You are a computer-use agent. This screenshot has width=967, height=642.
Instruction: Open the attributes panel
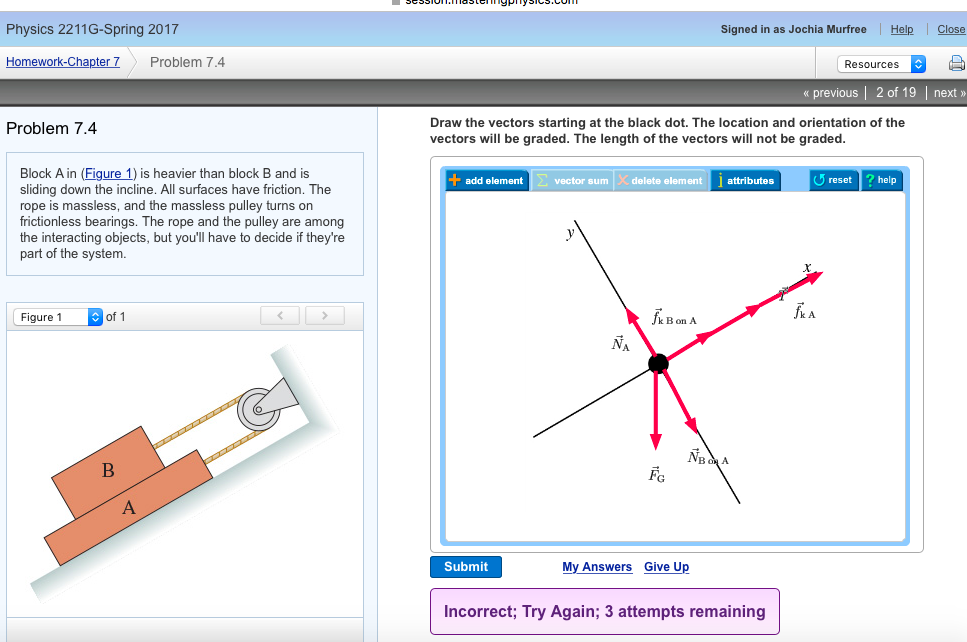(746, 180)
